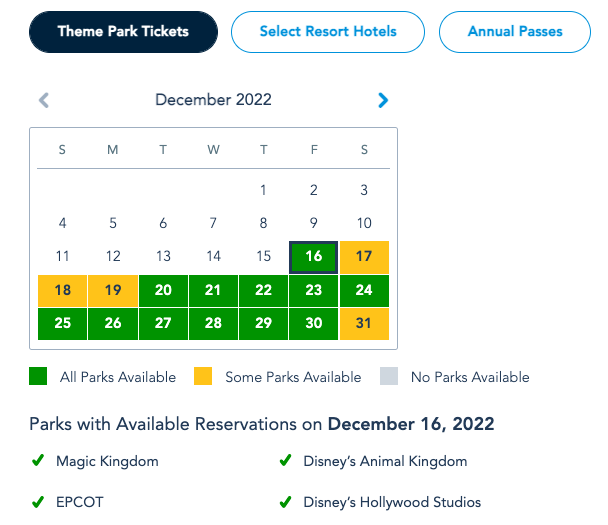The height and width of the screenshot is (525, 608).
Task: Choose December 17 date cell
Action: [364, 257]
